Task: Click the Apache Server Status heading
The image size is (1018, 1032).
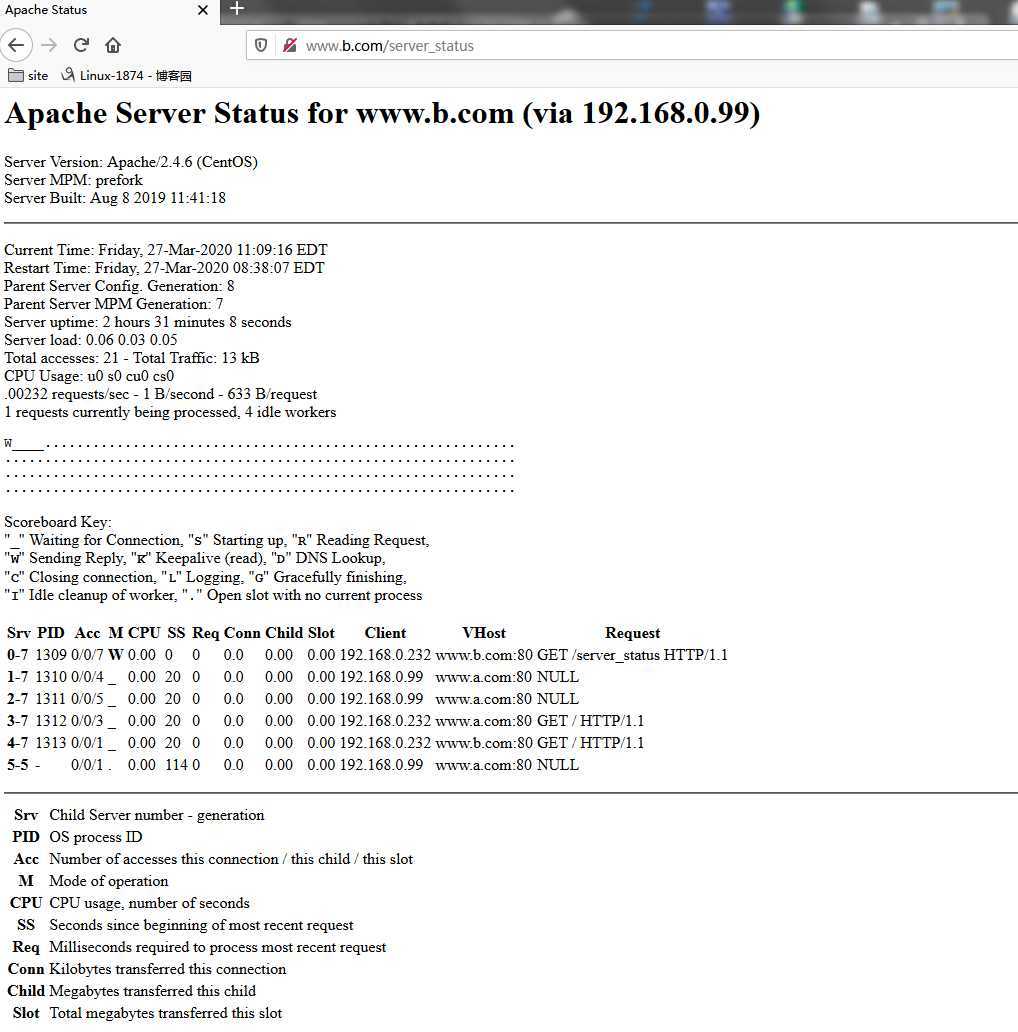Action: click(382, 113)
